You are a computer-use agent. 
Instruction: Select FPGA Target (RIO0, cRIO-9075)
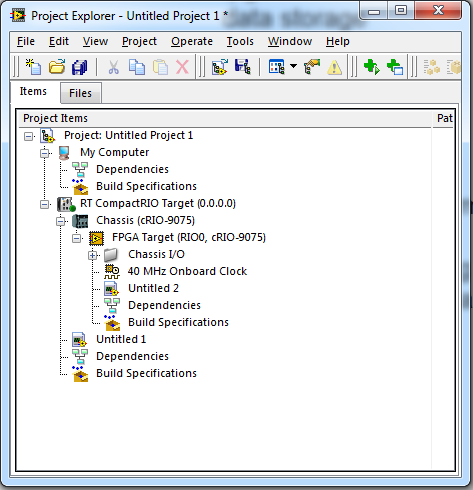[x=189, y=237]
